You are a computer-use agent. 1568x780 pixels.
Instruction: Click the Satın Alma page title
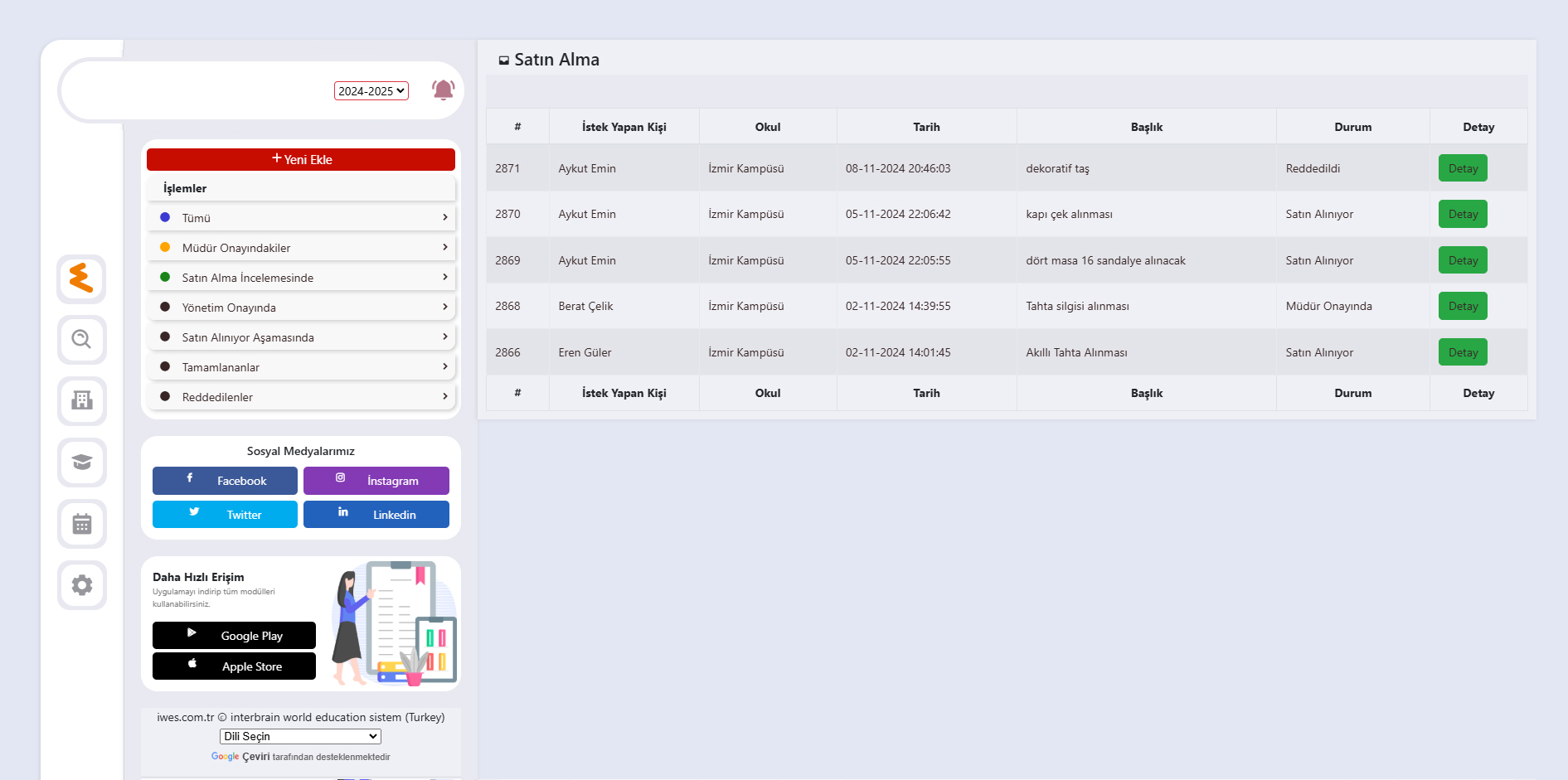point(556,60)
